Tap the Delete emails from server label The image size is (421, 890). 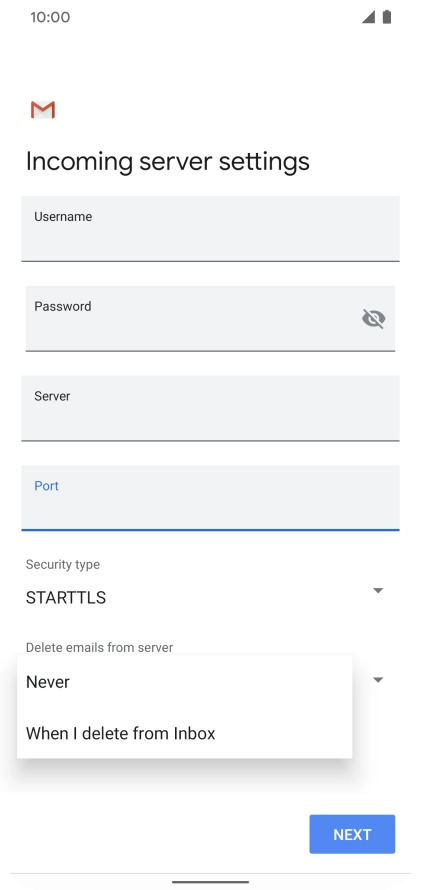tap(99, 647)
